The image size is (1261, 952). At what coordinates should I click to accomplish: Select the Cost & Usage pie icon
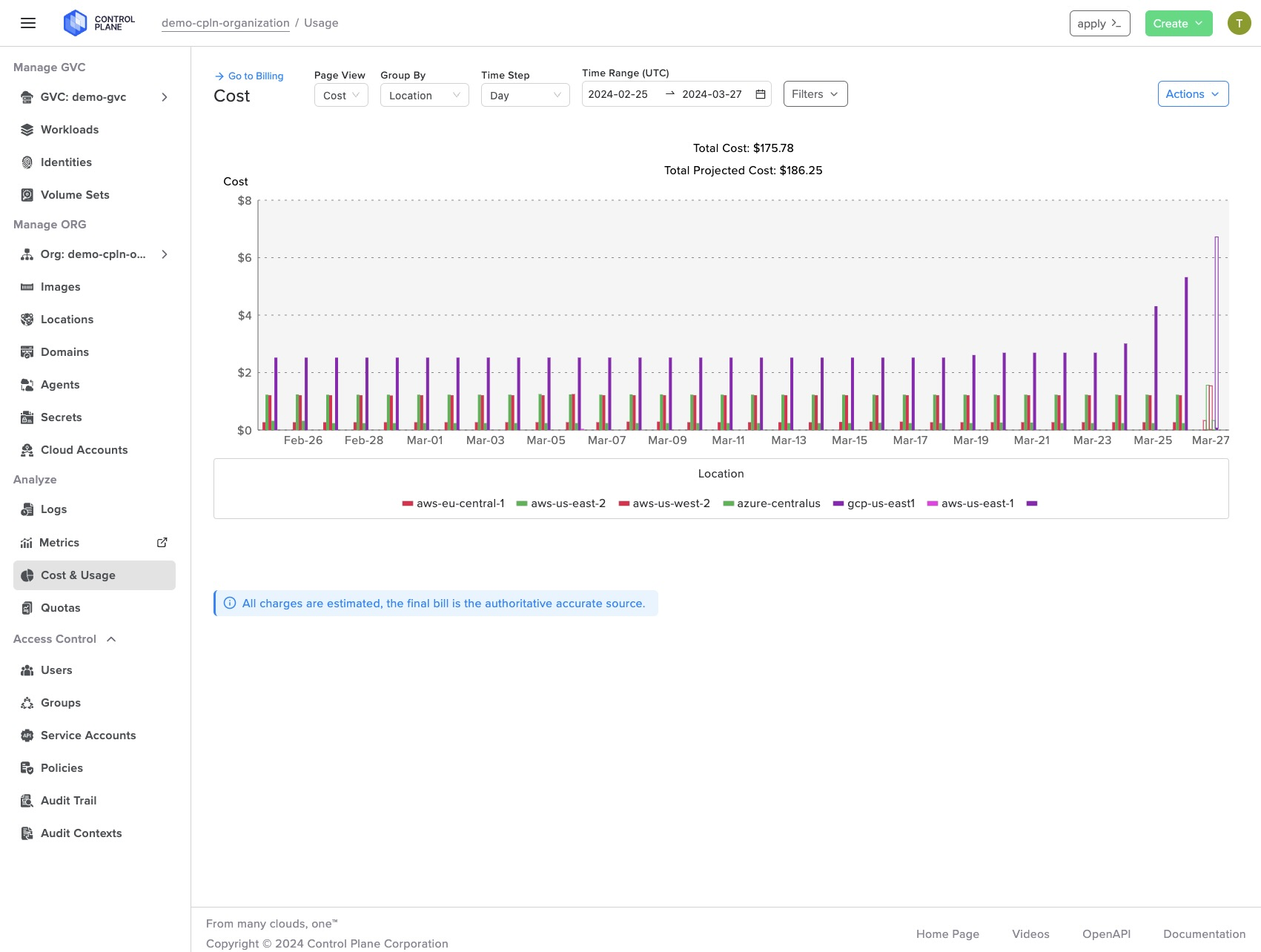click(x=27, y=575)
